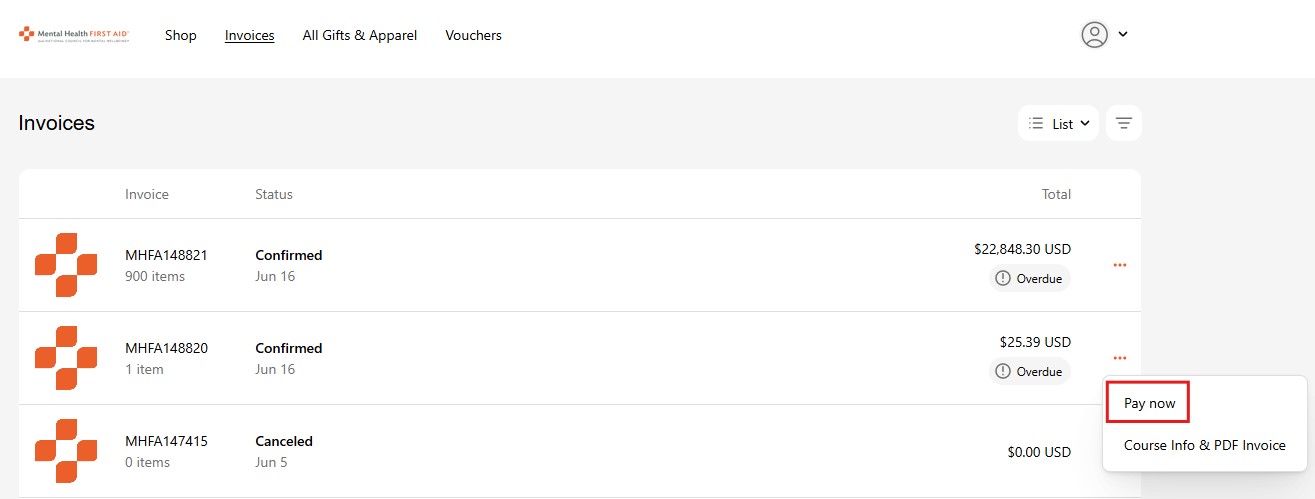Open the filter icon next to List
This screenshot has width=1315, height=499.
pos(1124,124)
